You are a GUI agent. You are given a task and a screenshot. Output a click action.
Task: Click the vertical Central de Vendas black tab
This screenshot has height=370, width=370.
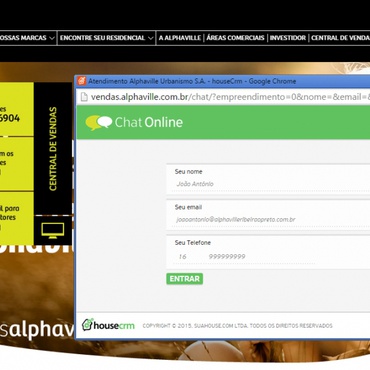53,149
